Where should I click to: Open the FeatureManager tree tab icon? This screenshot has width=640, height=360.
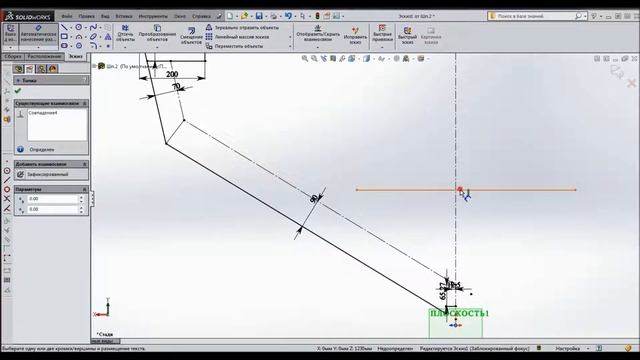pyautogui.click(x=18, y=69)
